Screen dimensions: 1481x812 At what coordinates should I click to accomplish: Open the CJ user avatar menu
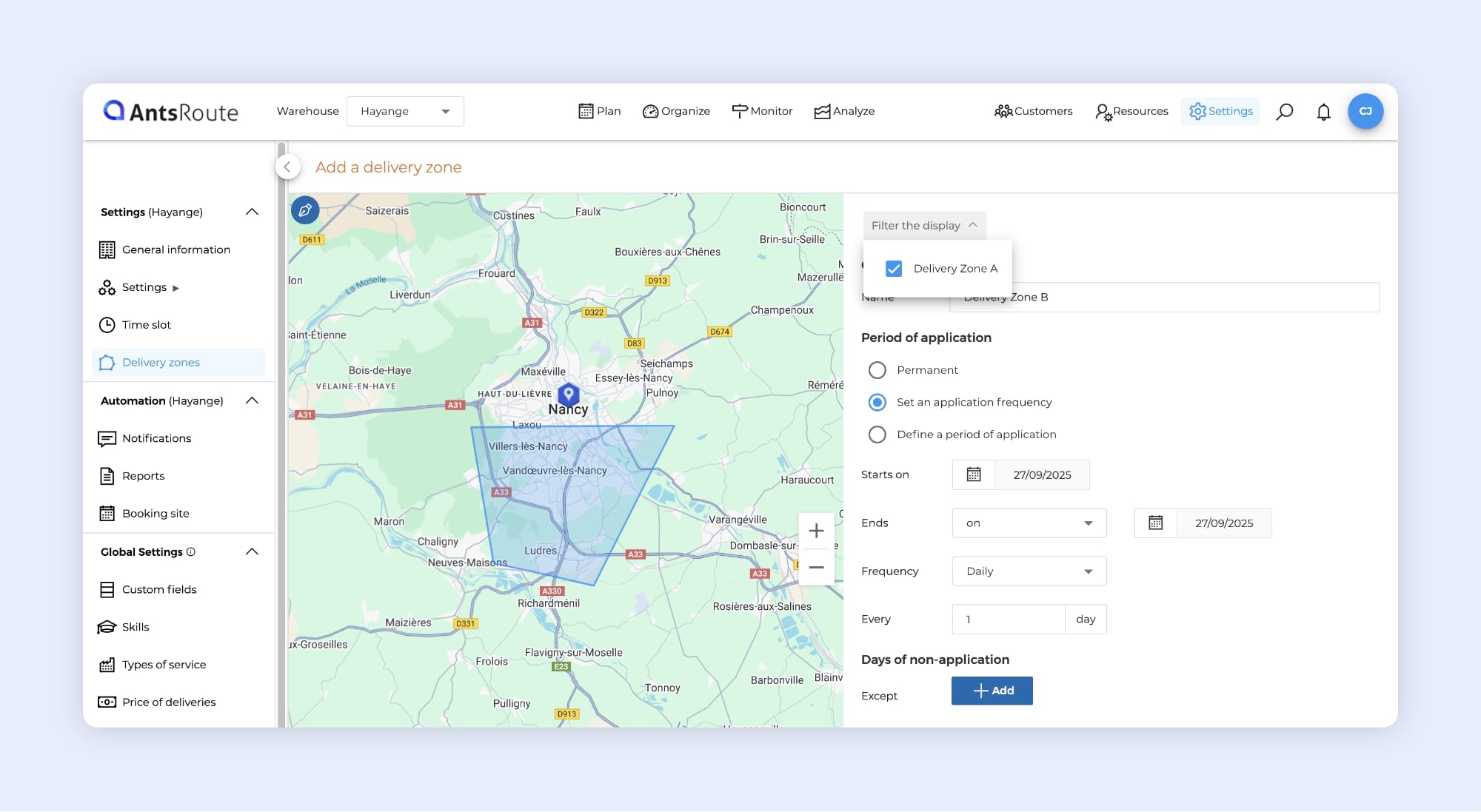point(1365,111)
